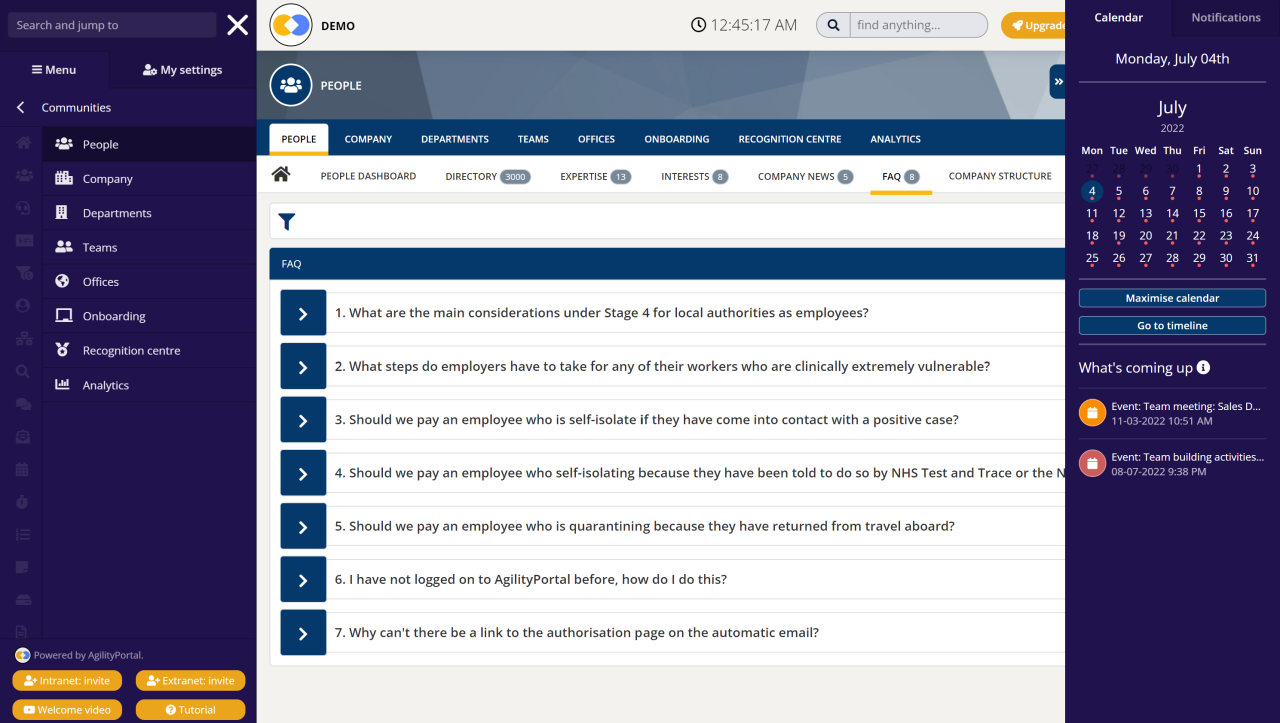The width and height of the screenshot is (1280, 723).
Task: Click the info icon next to What's coming up
Action: (1201, 367)
